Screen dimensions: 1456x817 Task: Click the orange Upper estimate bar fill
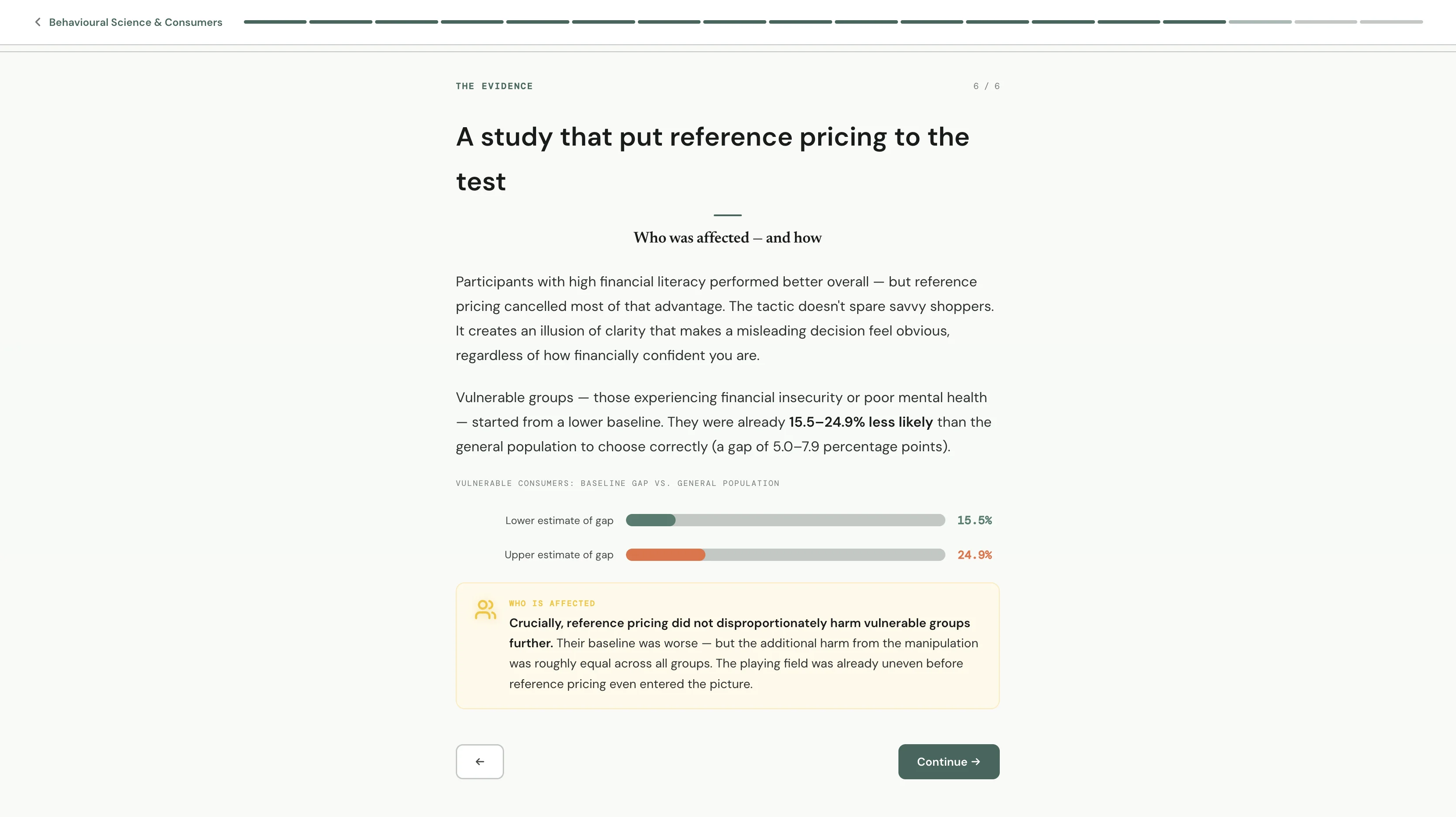tap(665, 555)
